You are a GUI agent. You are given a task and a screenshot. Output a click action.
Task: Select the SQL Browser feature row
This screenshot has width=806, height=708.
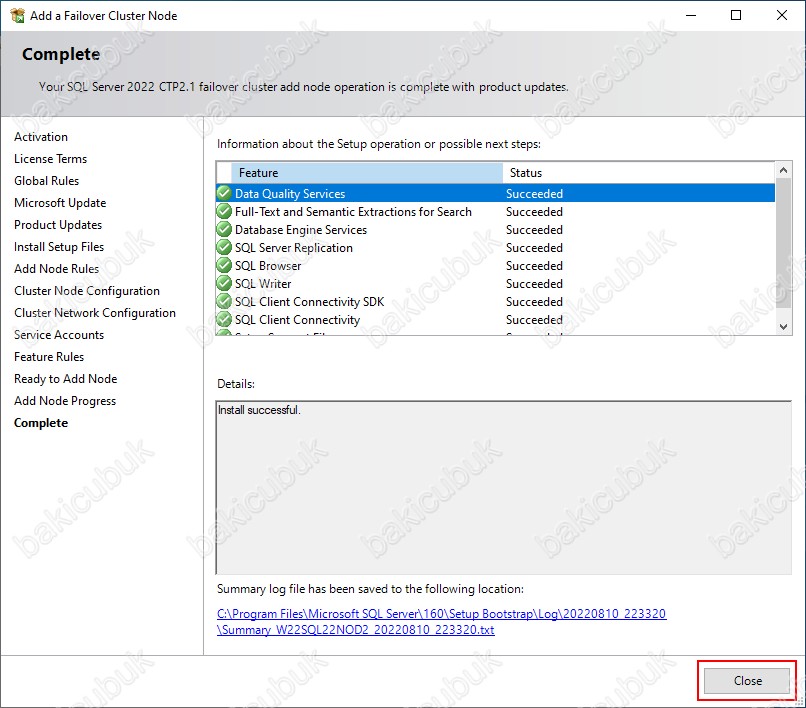pyautogui.click(x=496, y=265)
